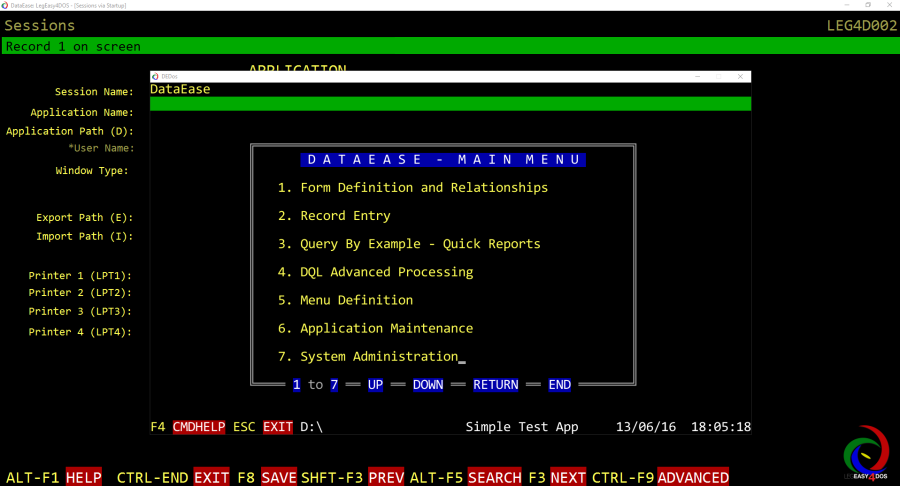This screenshot has height=486, width=900.
Task: Click ADVANCED next to CTRL-F9
Action: (693, 477)
